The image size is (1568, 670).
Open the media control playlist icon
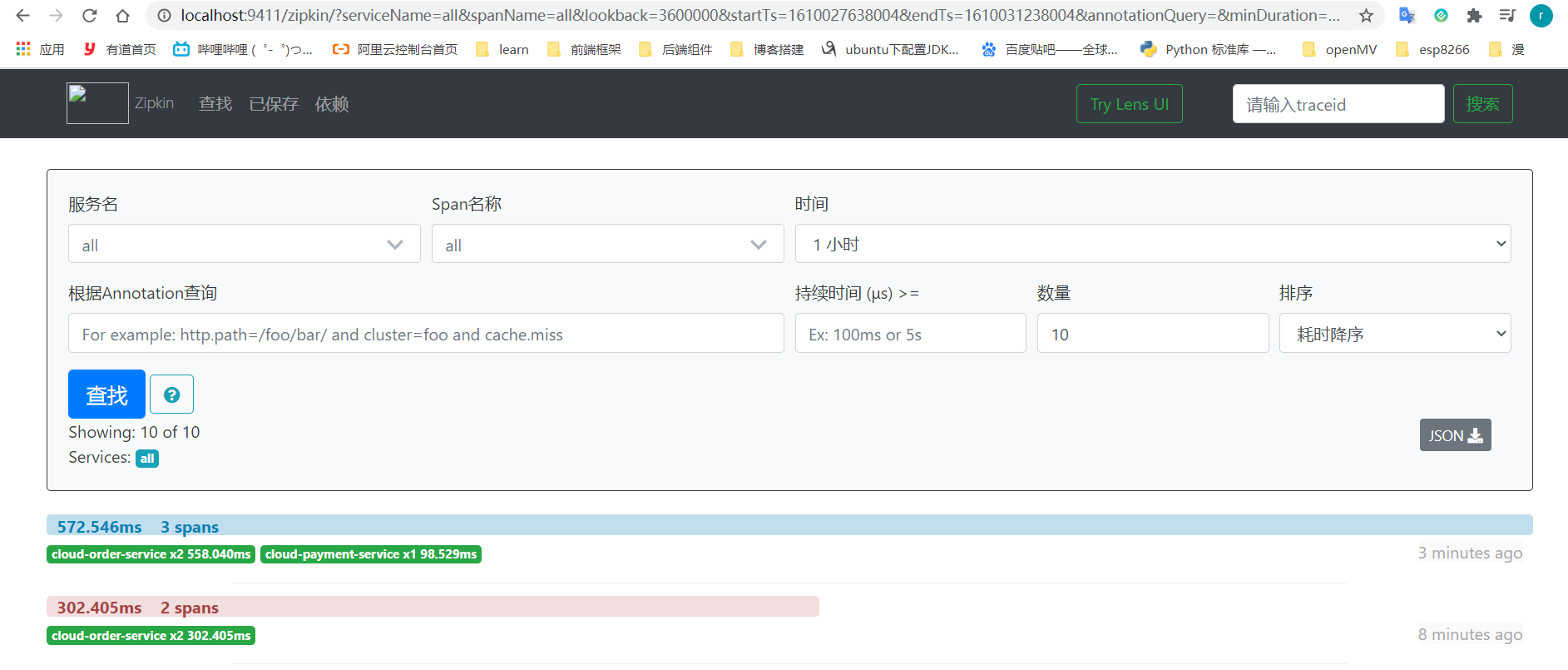pos(1507,16)
